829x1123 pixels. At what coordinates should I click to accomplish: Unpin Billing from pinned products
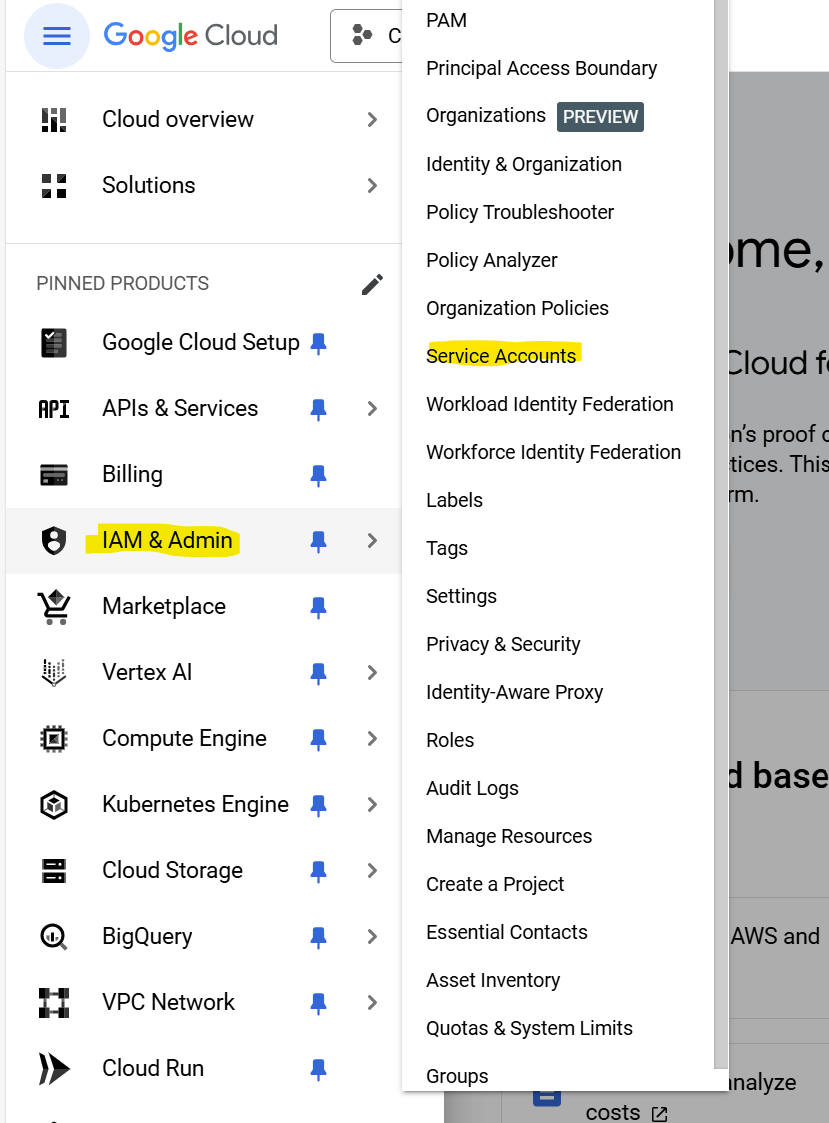(318, 475)
